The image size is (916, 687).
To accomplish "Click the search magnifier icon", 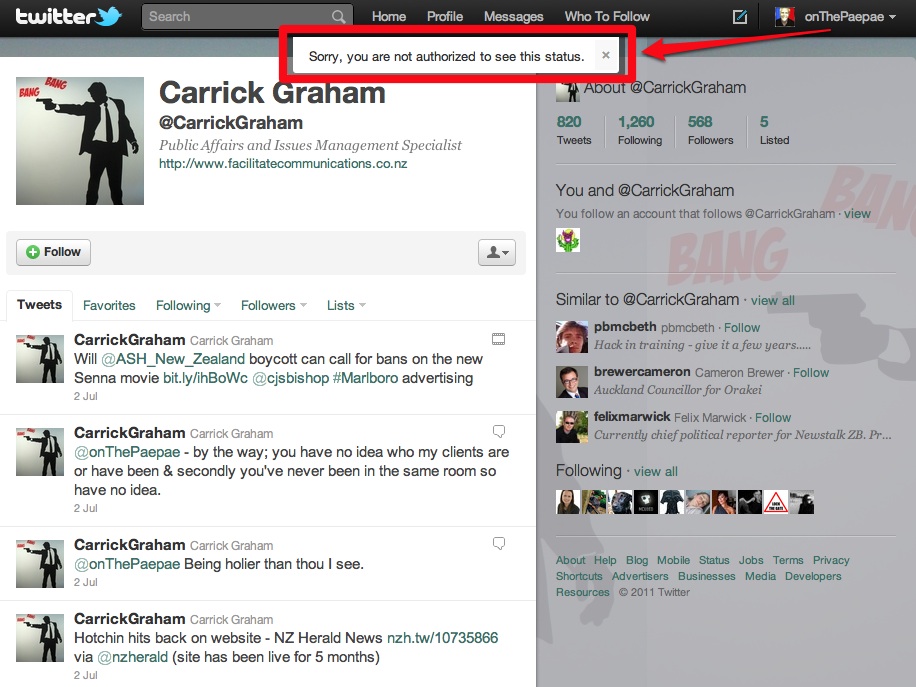I will (338, 16).
